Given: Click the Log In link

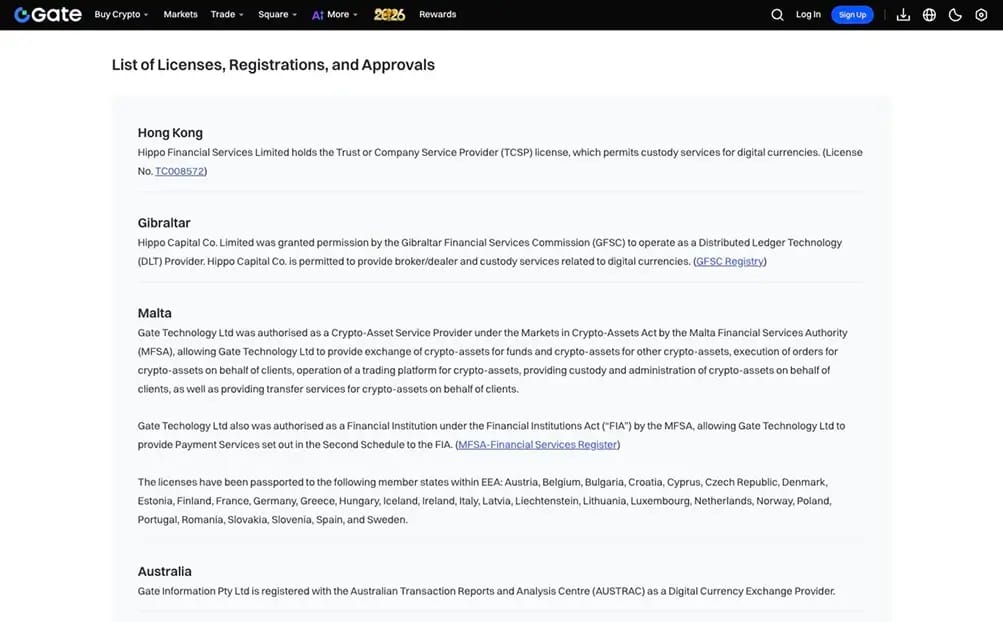Looking at the screenshot, I should click(x=808, y=14).
